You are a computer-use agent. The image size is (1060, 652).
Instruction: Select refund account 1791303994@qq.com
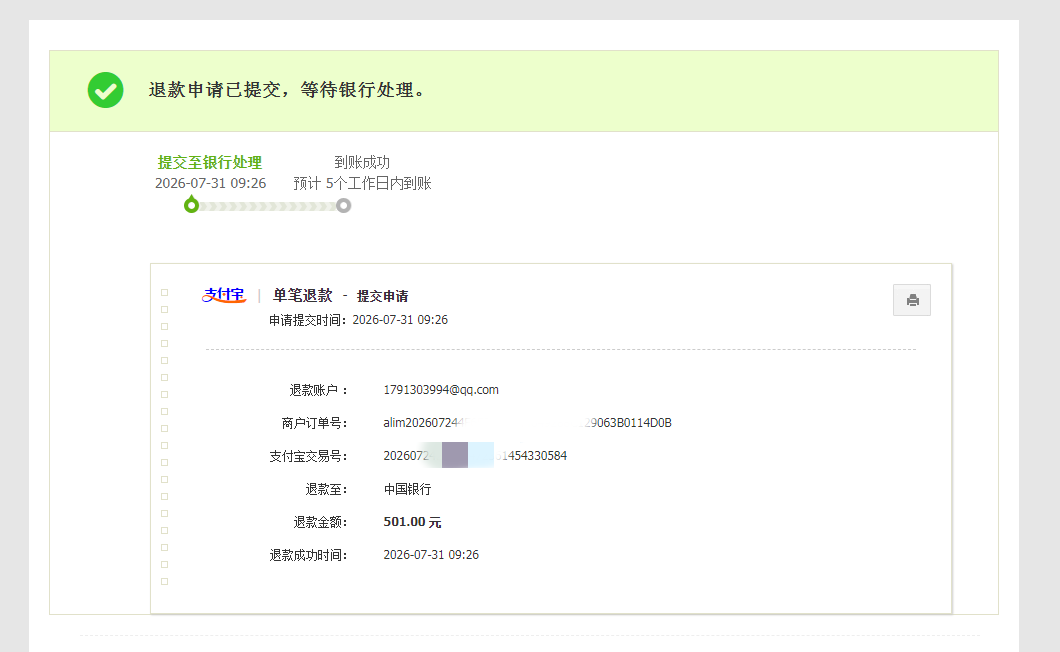tap(441, 390)
